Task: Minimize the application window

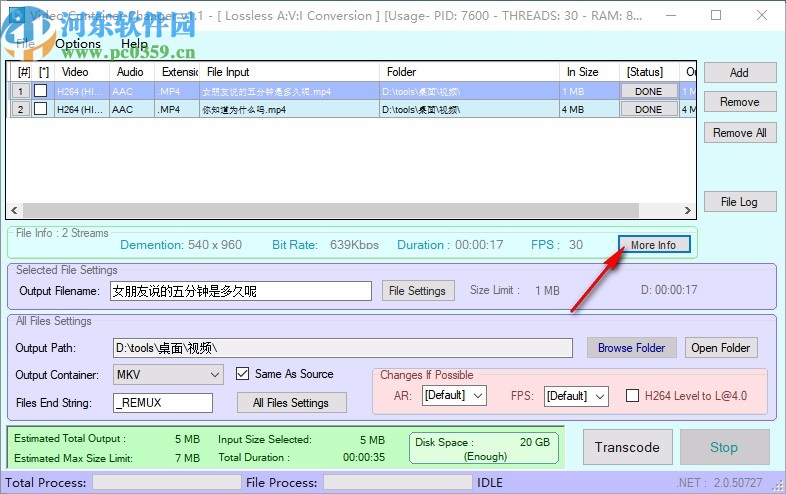Action: tap(671, 16)
